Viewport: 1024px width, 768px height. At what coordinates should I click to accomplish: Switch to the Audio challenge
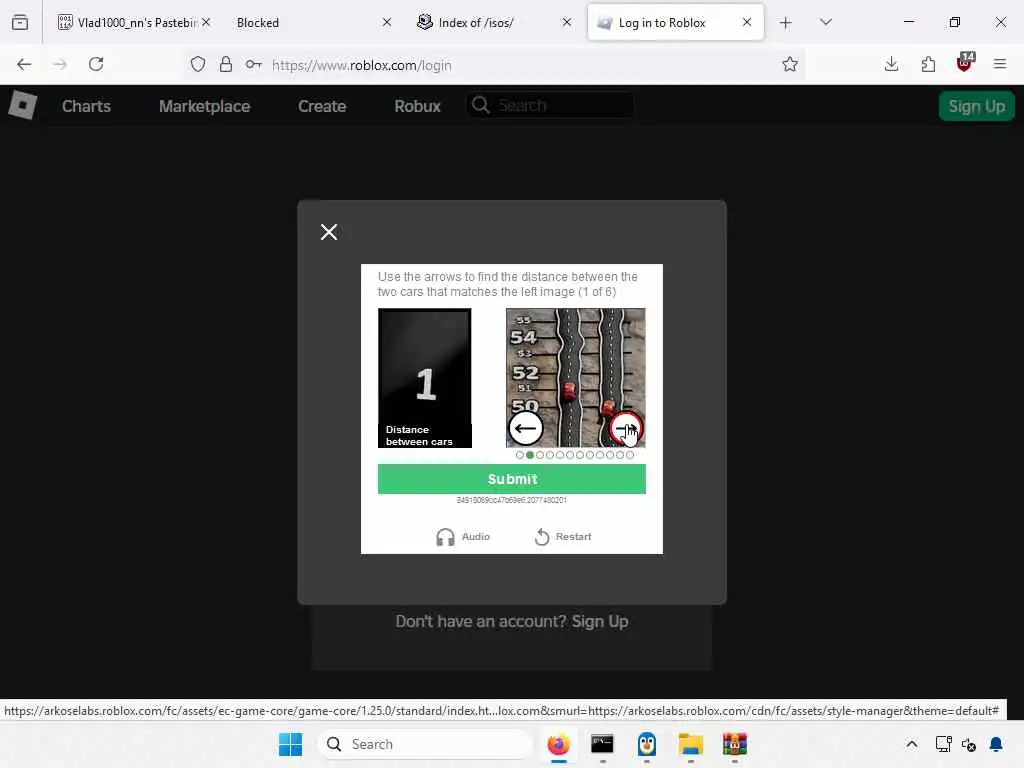coord(462,537)
